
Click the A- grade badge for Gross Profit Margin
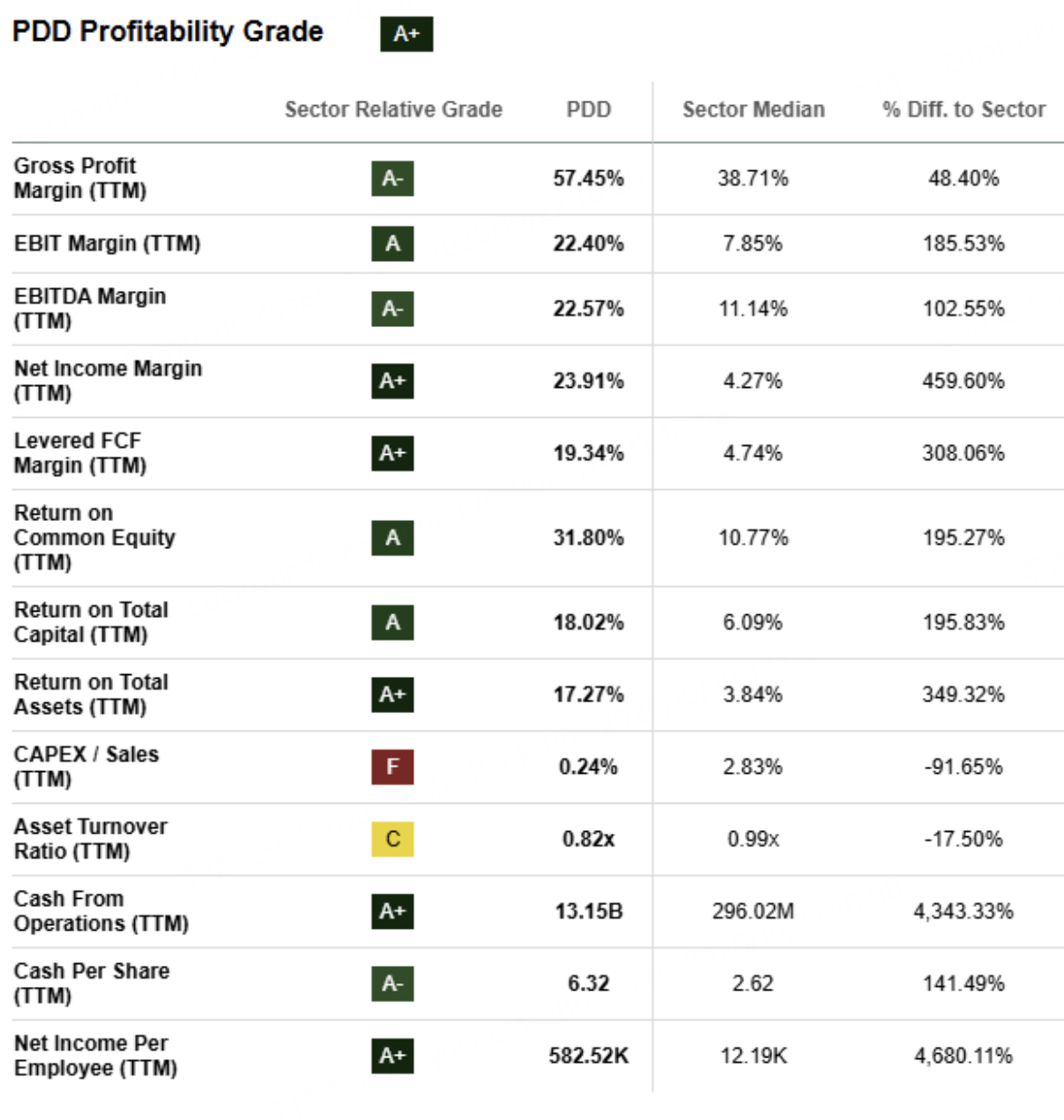point(392,179)
